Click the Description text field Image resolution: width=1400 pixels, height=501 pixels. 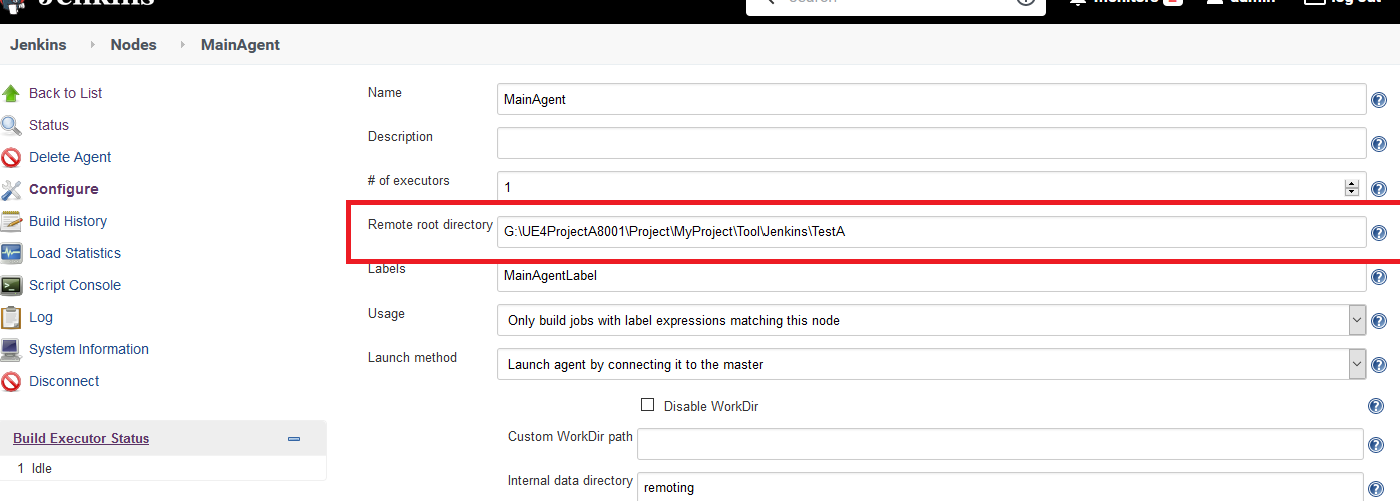pyautogui.click(x=930, y=143)
